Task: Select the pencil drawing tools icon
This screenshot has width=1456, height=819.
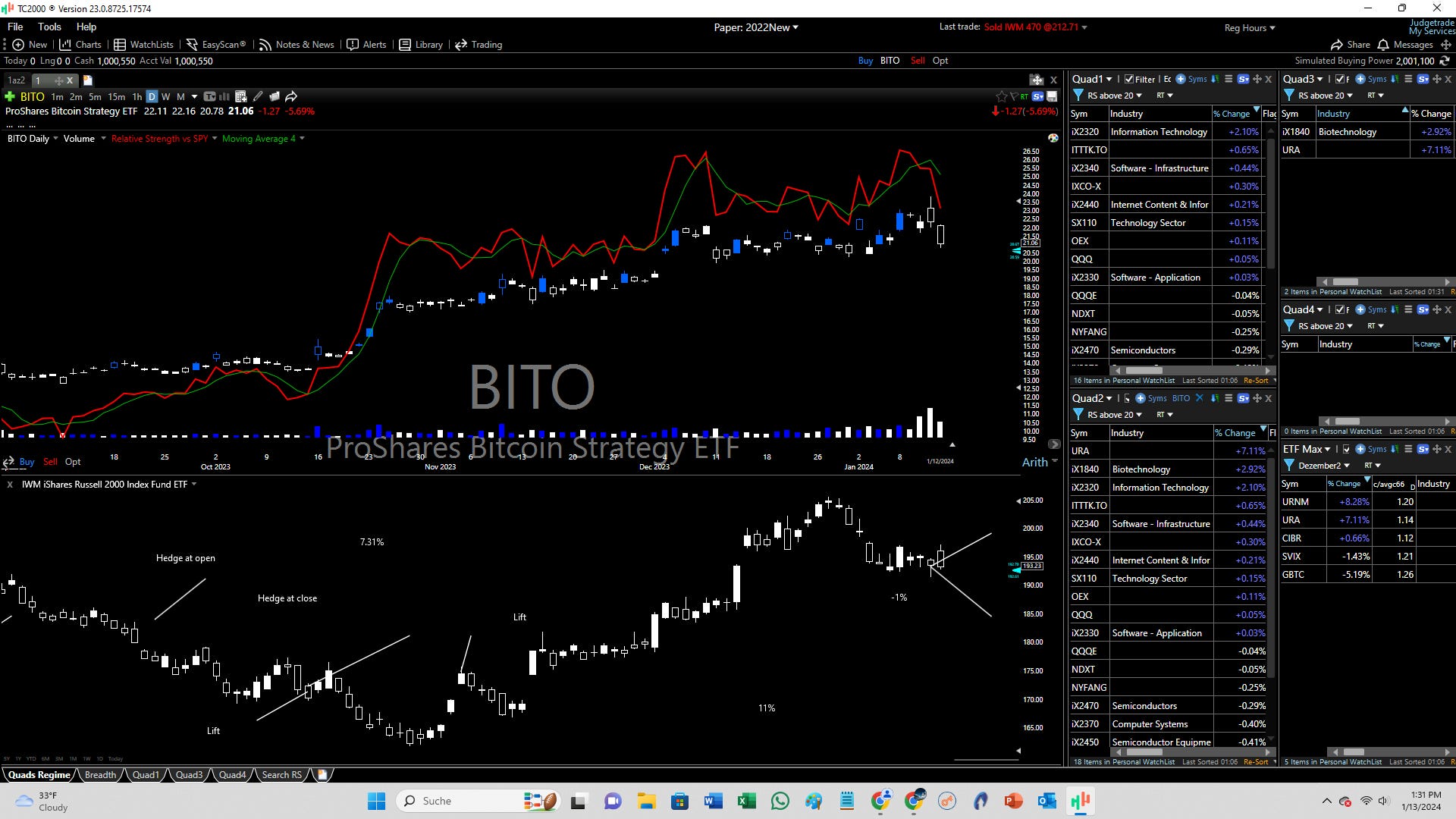Action: (x=258, y=96)
